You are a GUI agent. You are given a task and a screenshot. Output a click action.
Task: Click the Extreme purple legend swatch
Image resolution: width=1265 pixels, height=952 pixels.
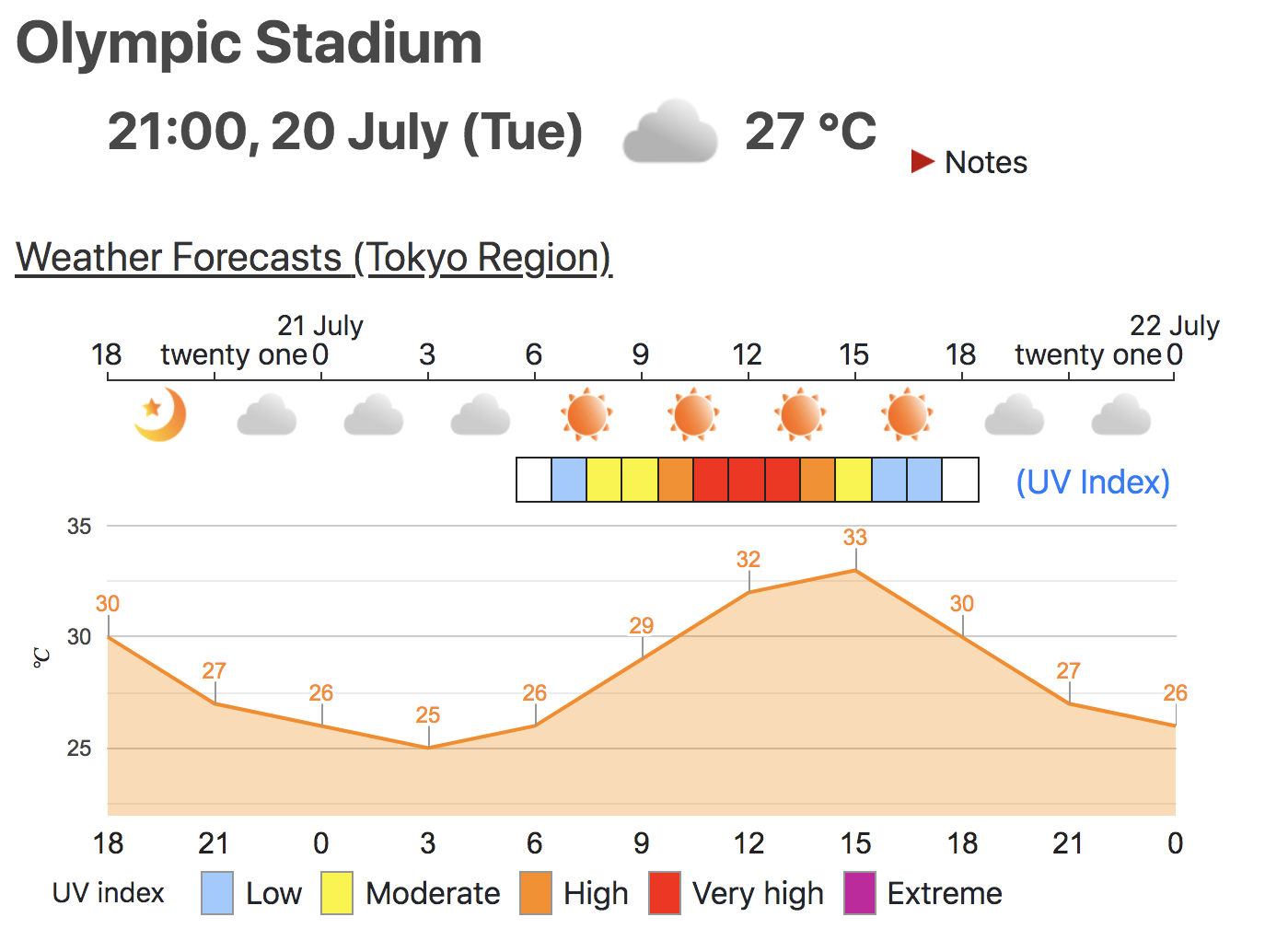click(860, 893)
